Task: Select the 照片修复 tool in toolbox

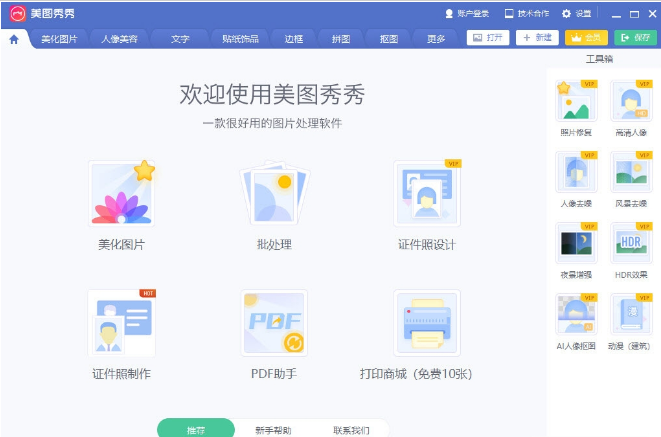Action: point(576,102)
